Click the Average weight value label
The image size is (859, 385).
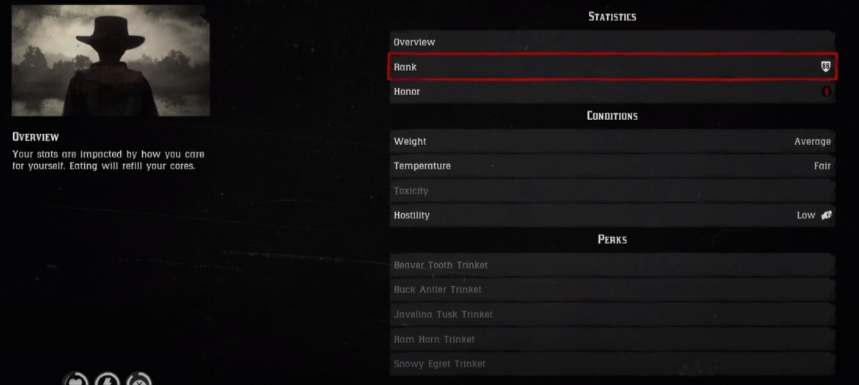812,141
